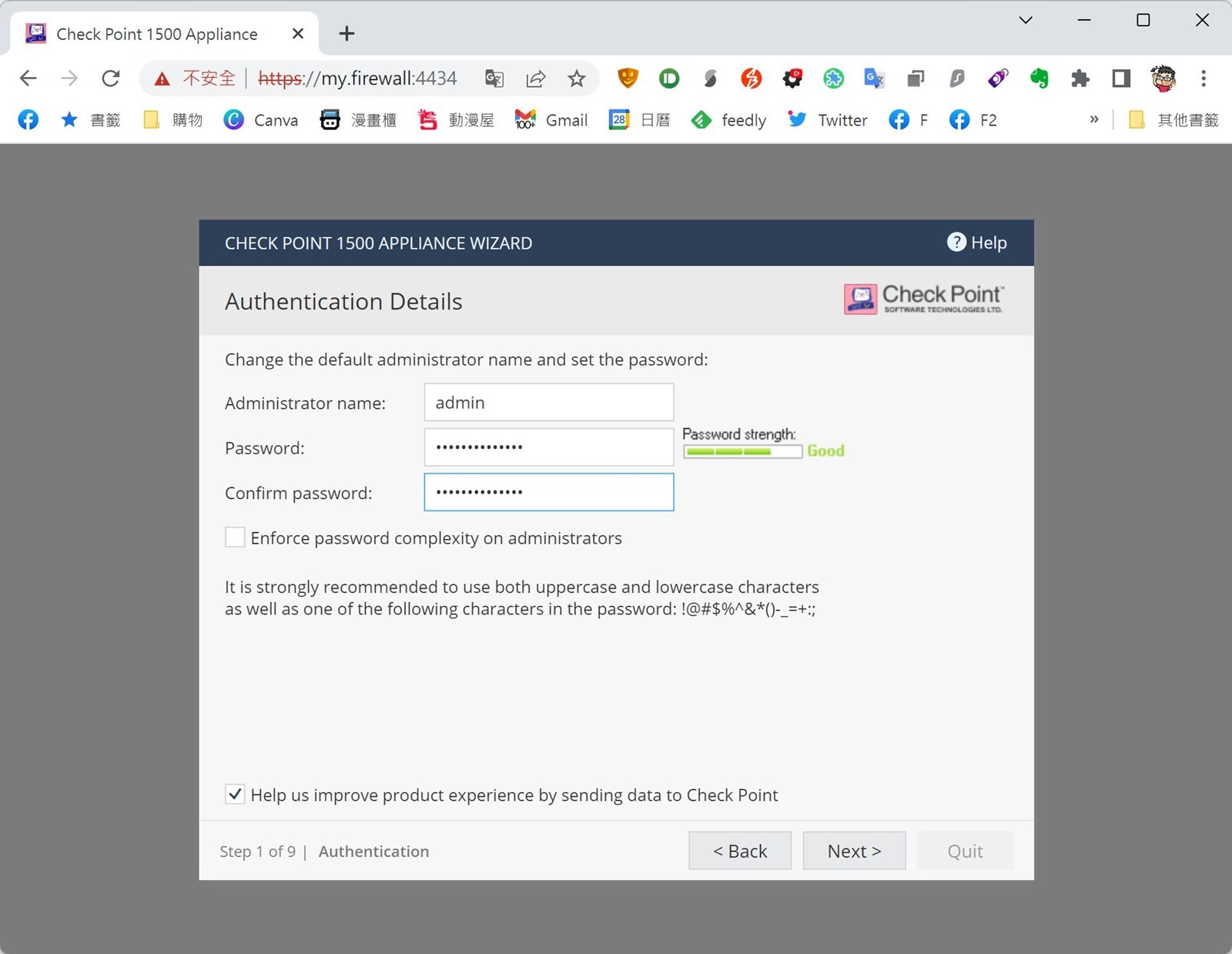The image size is (1232, 954).
Task: Open the share page icon in address bar
Action: 536,78
